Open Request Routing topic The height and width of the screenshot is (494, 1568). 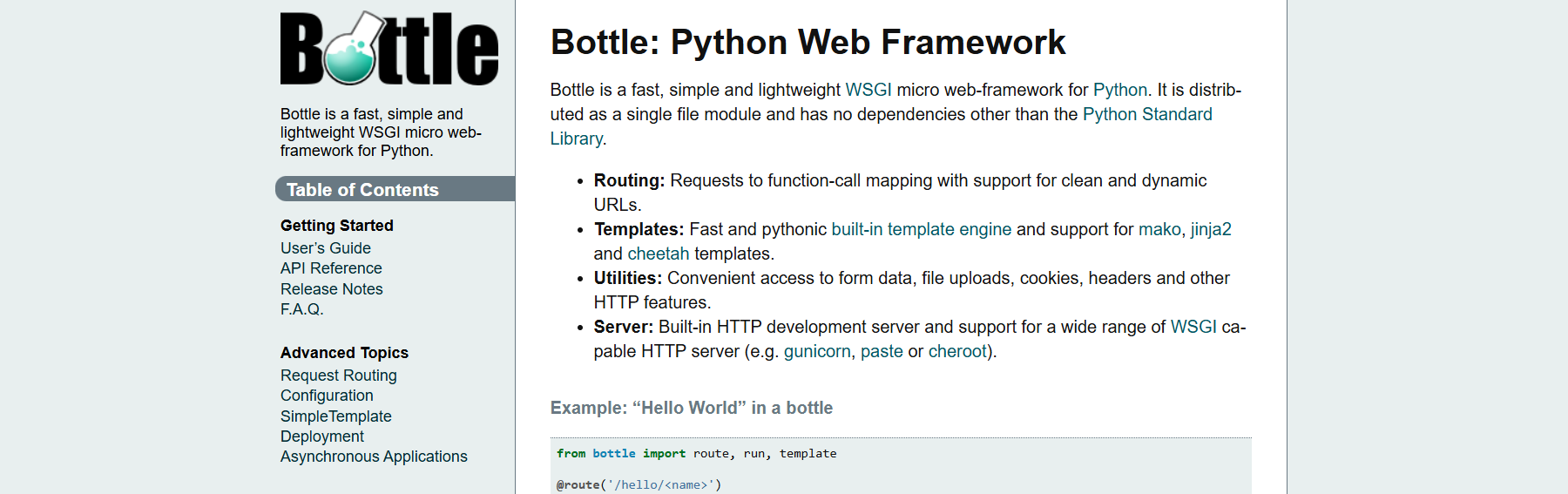(338, 376)
